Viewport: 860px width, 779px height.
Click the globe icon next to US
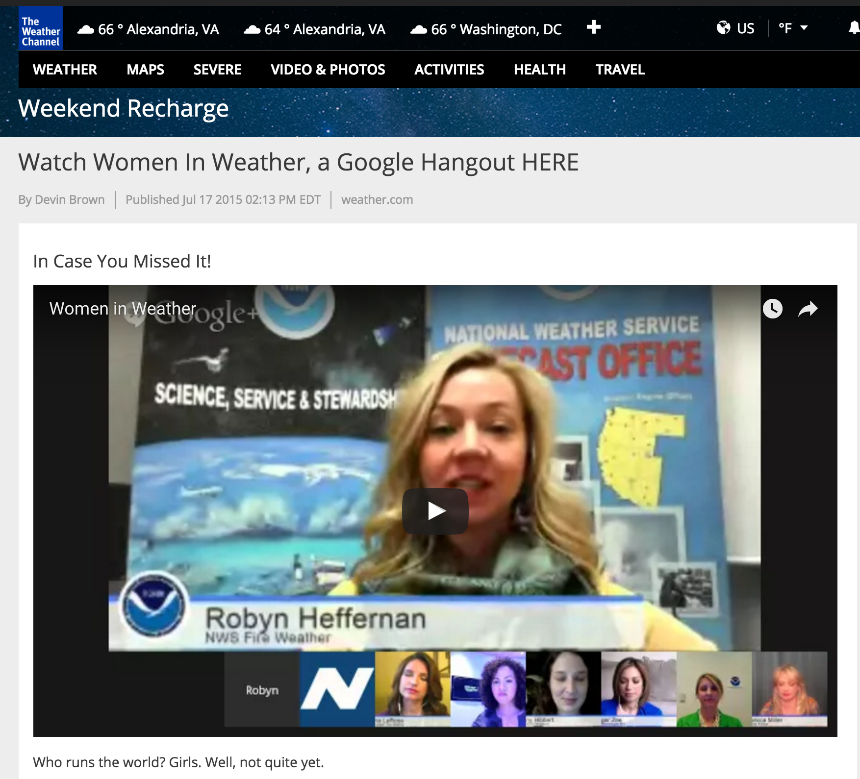coord(723,27)
